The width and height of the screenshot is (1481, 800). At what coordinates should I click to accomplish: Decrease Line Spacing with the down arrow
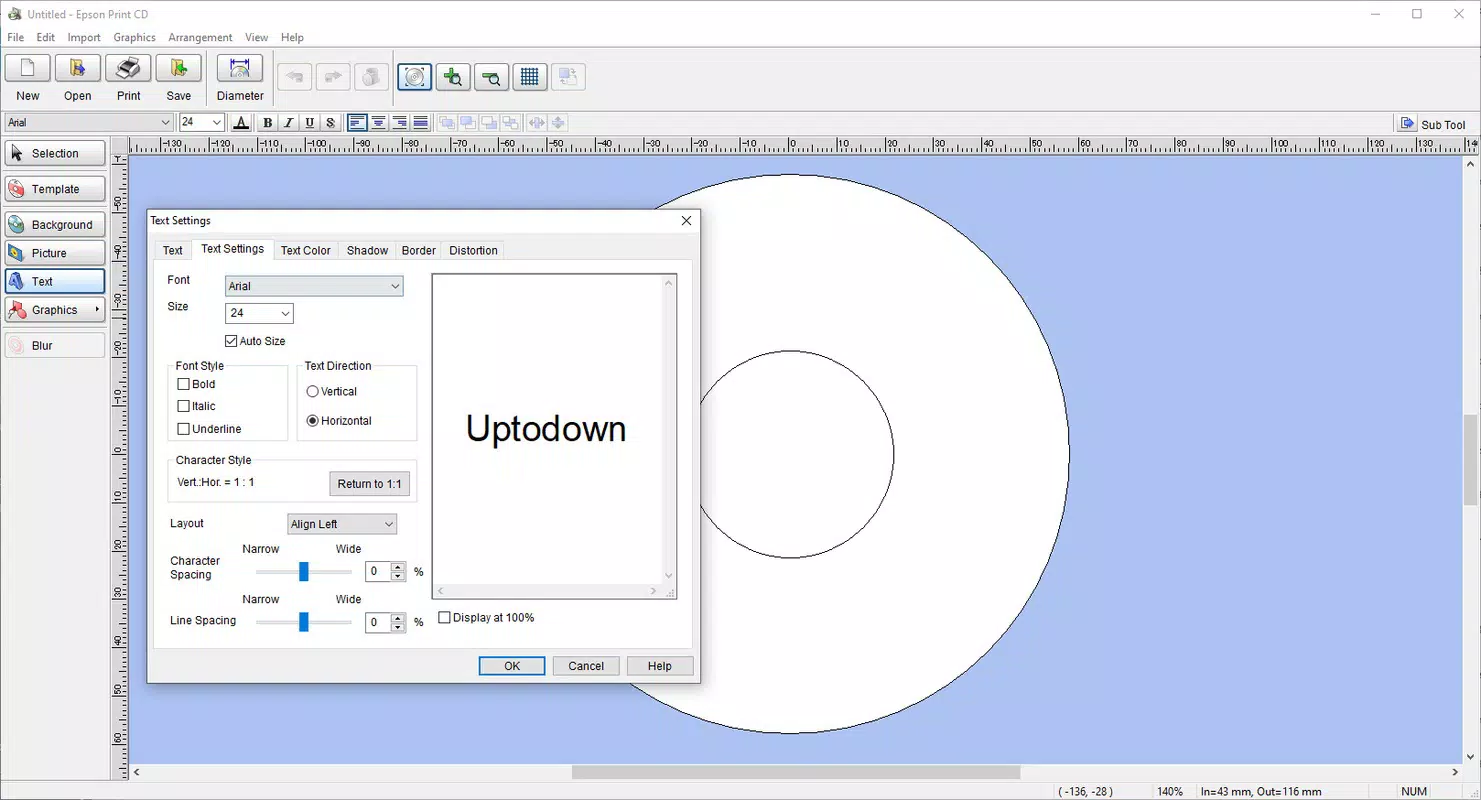point(398,627)
